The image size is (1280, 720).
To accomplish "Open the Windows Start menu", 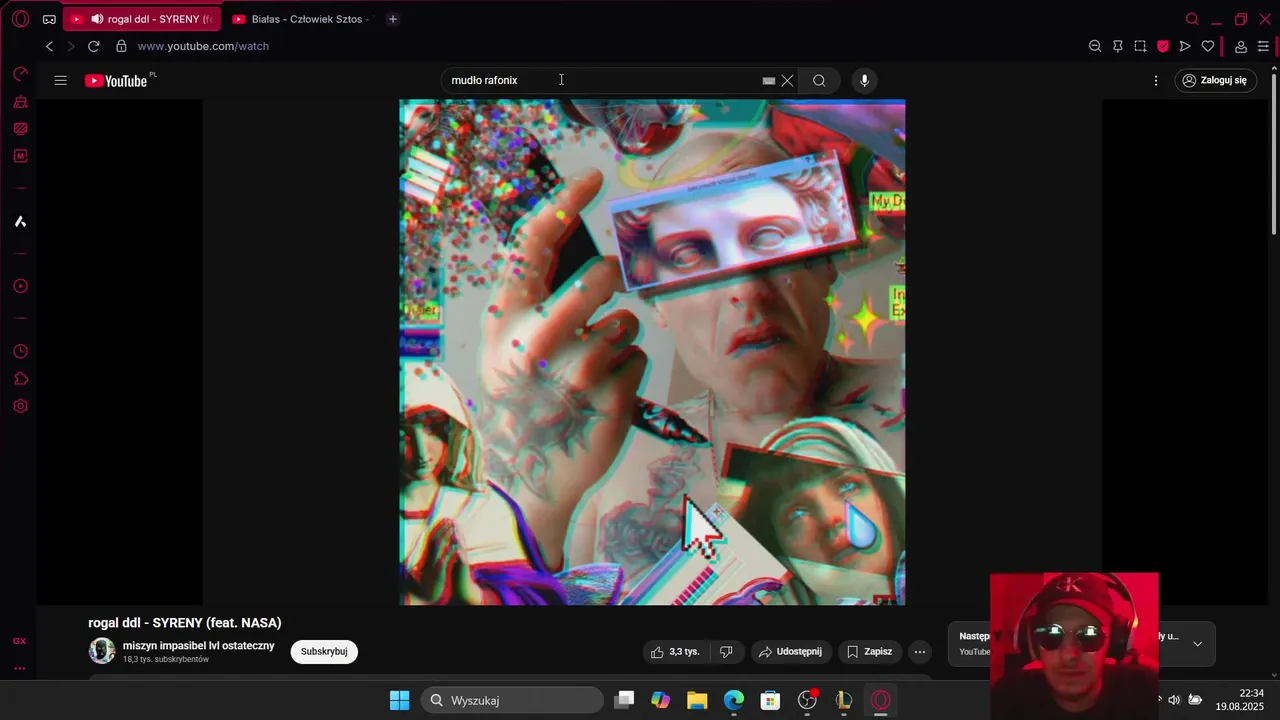I will 399,700.
